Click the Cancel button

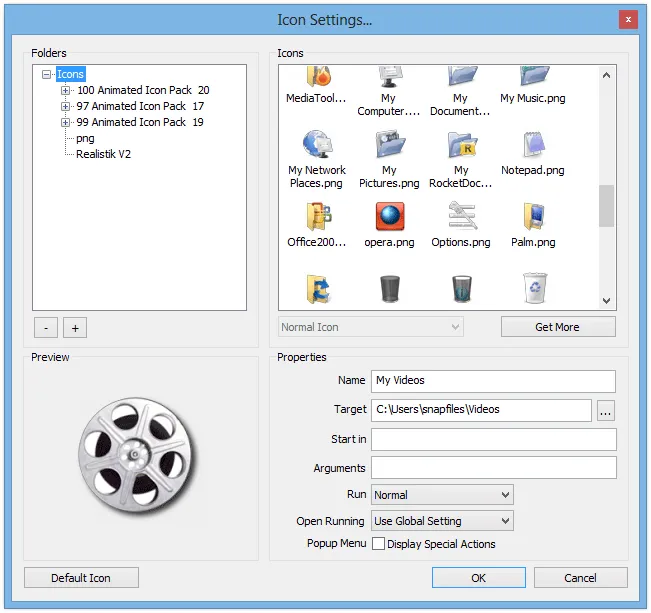580,578
